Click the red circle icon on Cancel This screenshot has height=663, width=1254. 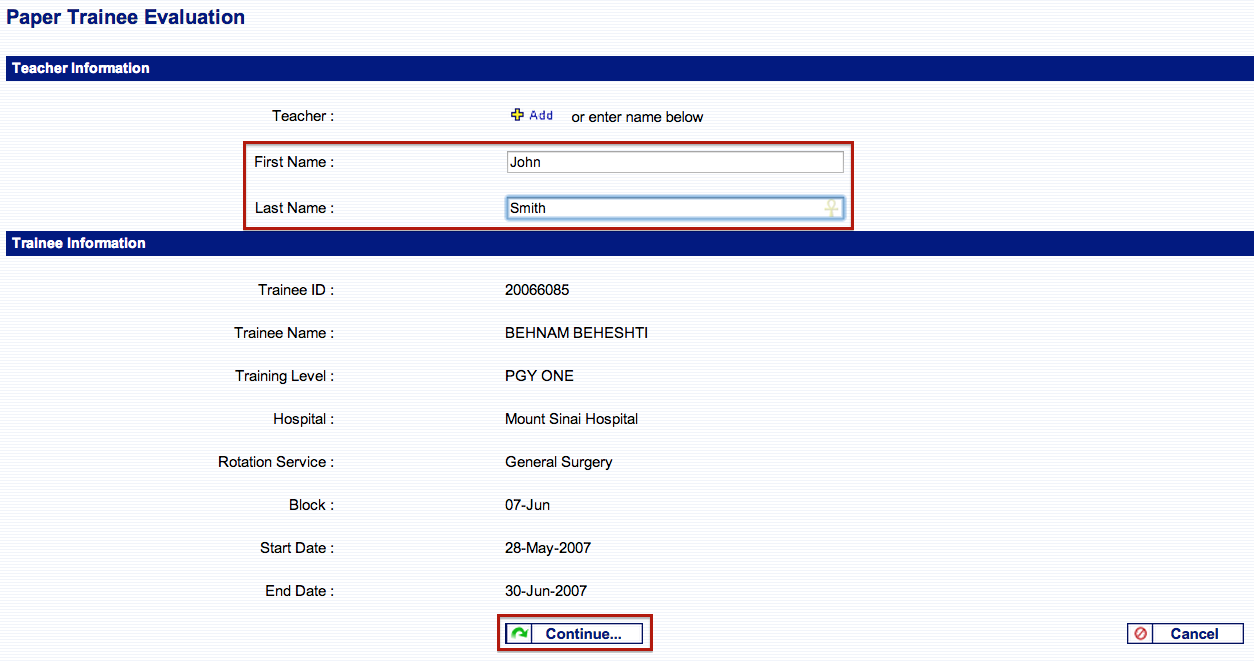pyautogui.click(x=1140, y=634)
